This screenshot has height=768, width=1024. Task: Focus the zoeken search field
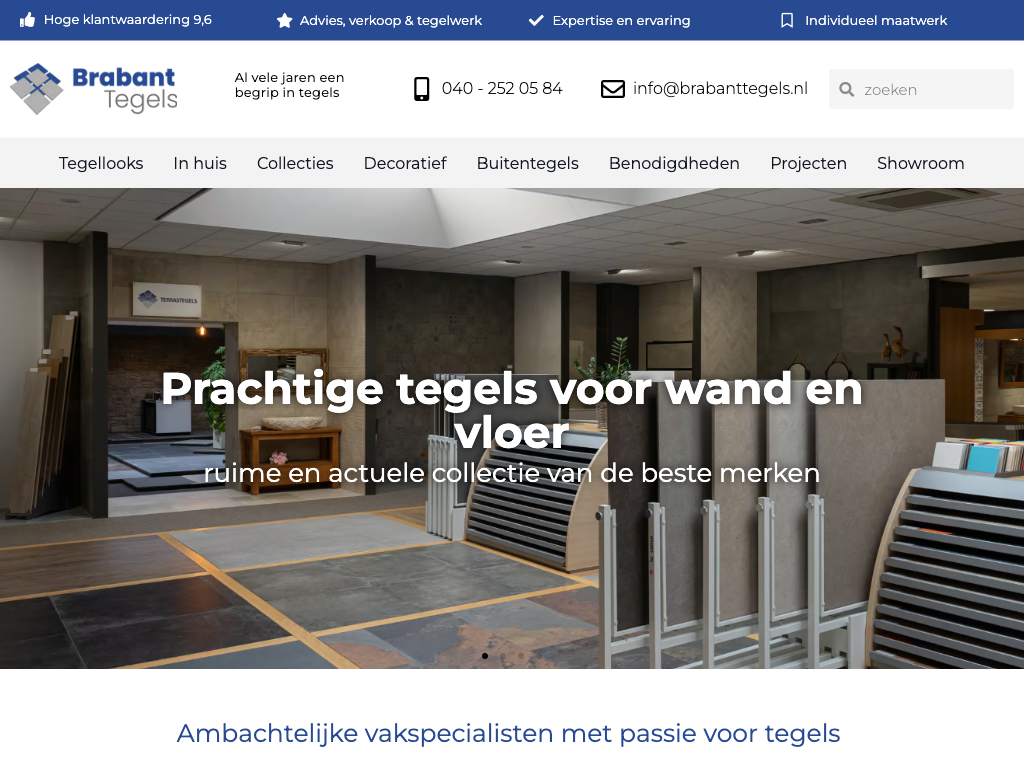[921, 89]
